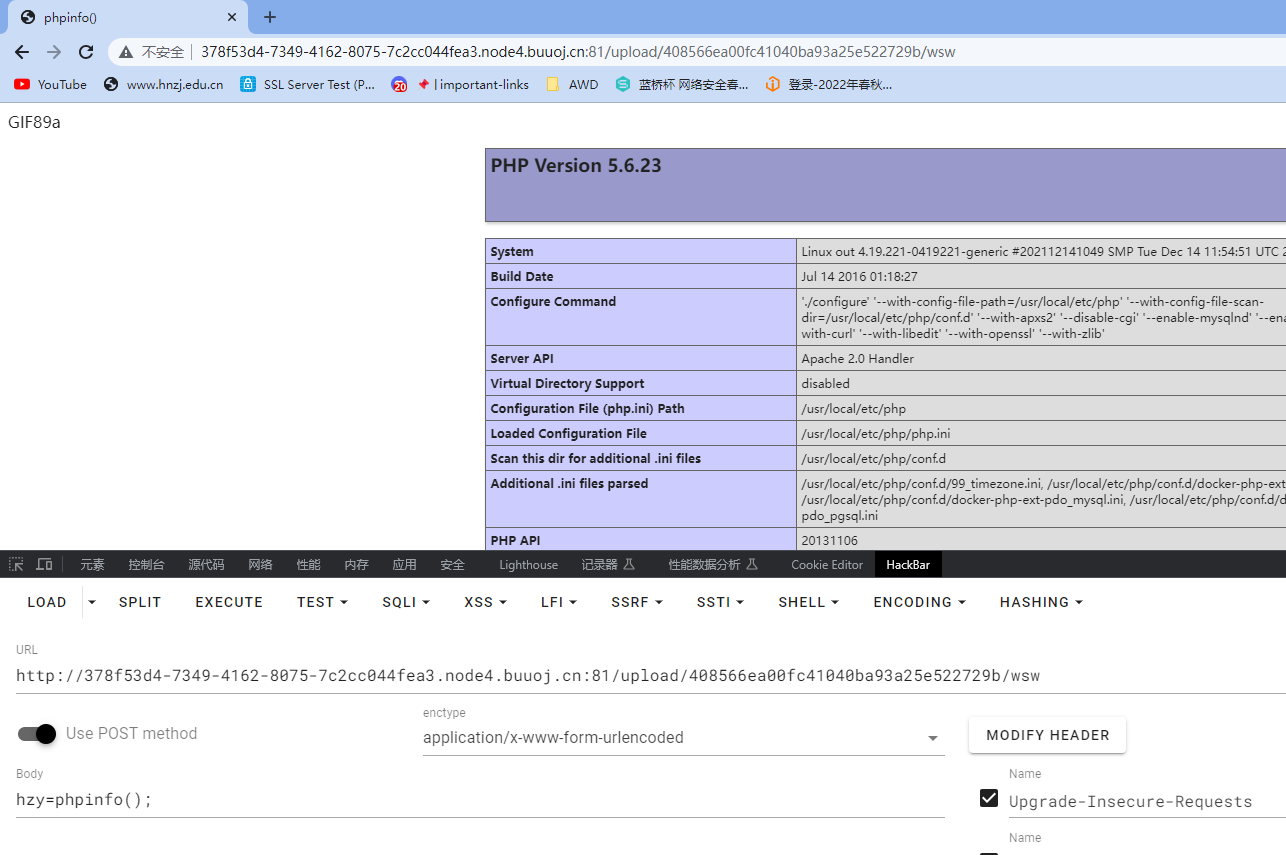The height and width of the screenshot is (855, 1286).
Task: Toggle the Use POST method switch
Action: point(37,734)
